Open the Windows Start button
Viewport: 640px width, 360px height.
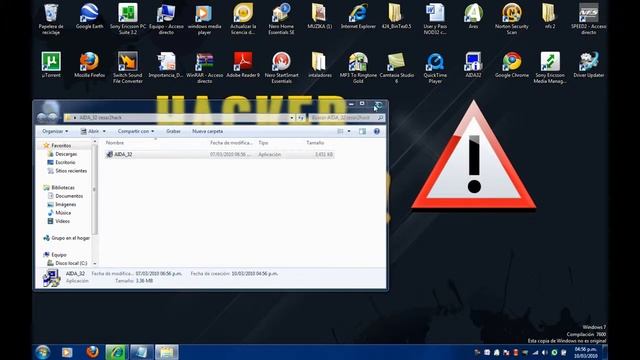pyautogui.click(x=42, y=352)
